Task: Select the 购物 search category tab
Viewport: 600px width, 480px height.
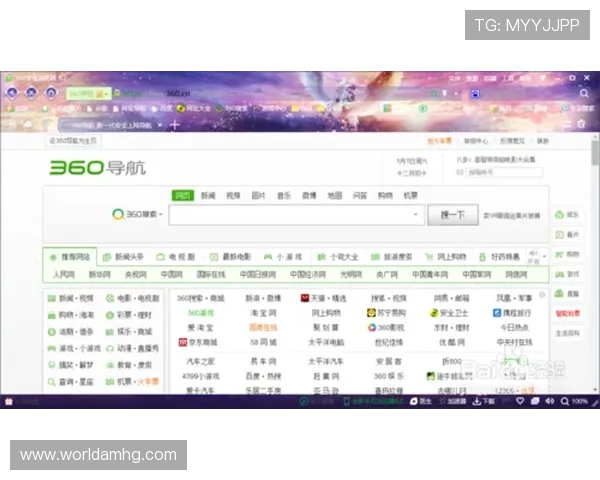Action: pos(385,196)
